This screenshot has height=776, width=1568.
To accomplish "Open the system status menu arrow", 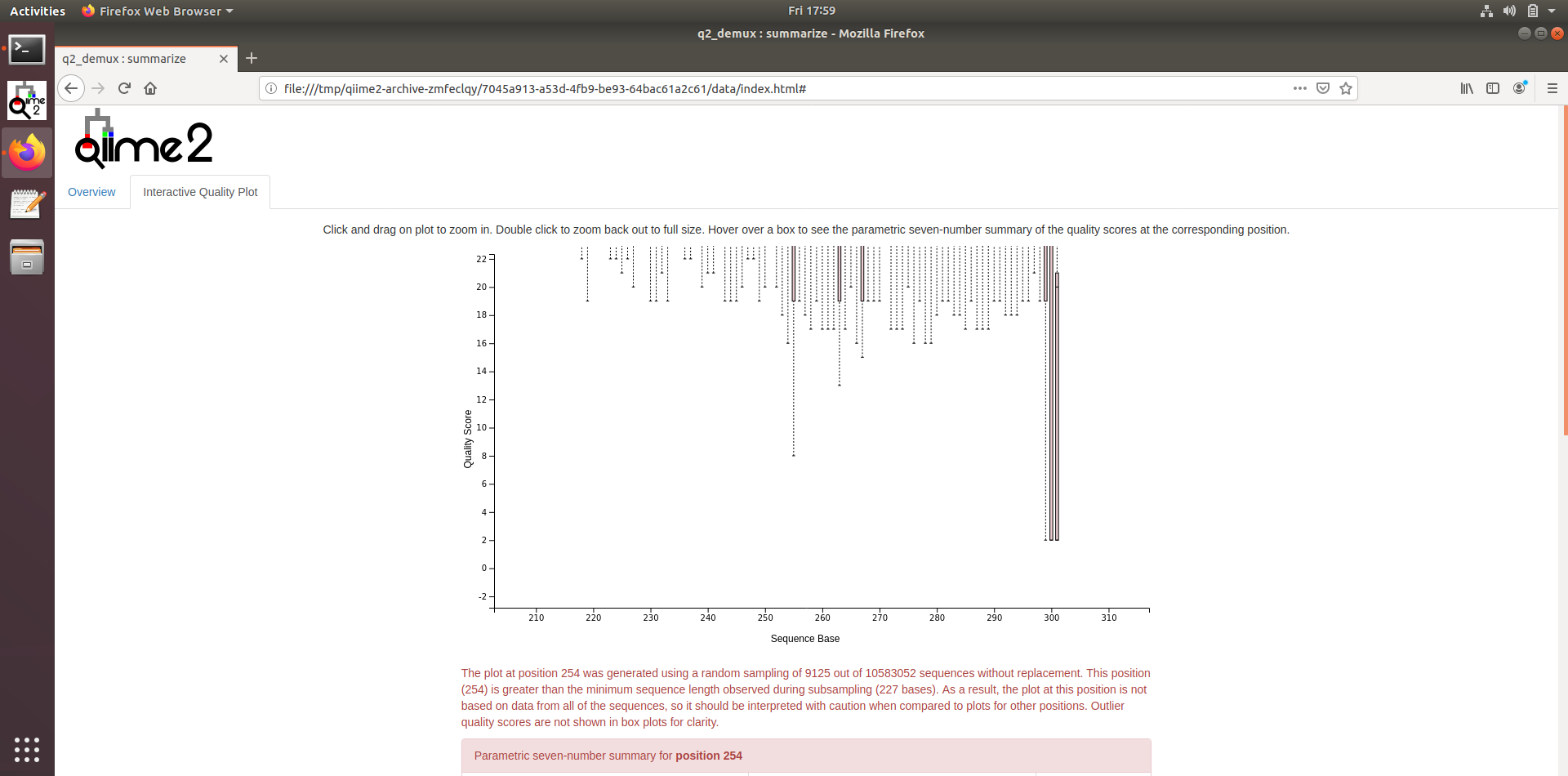I will [1552, 11].
